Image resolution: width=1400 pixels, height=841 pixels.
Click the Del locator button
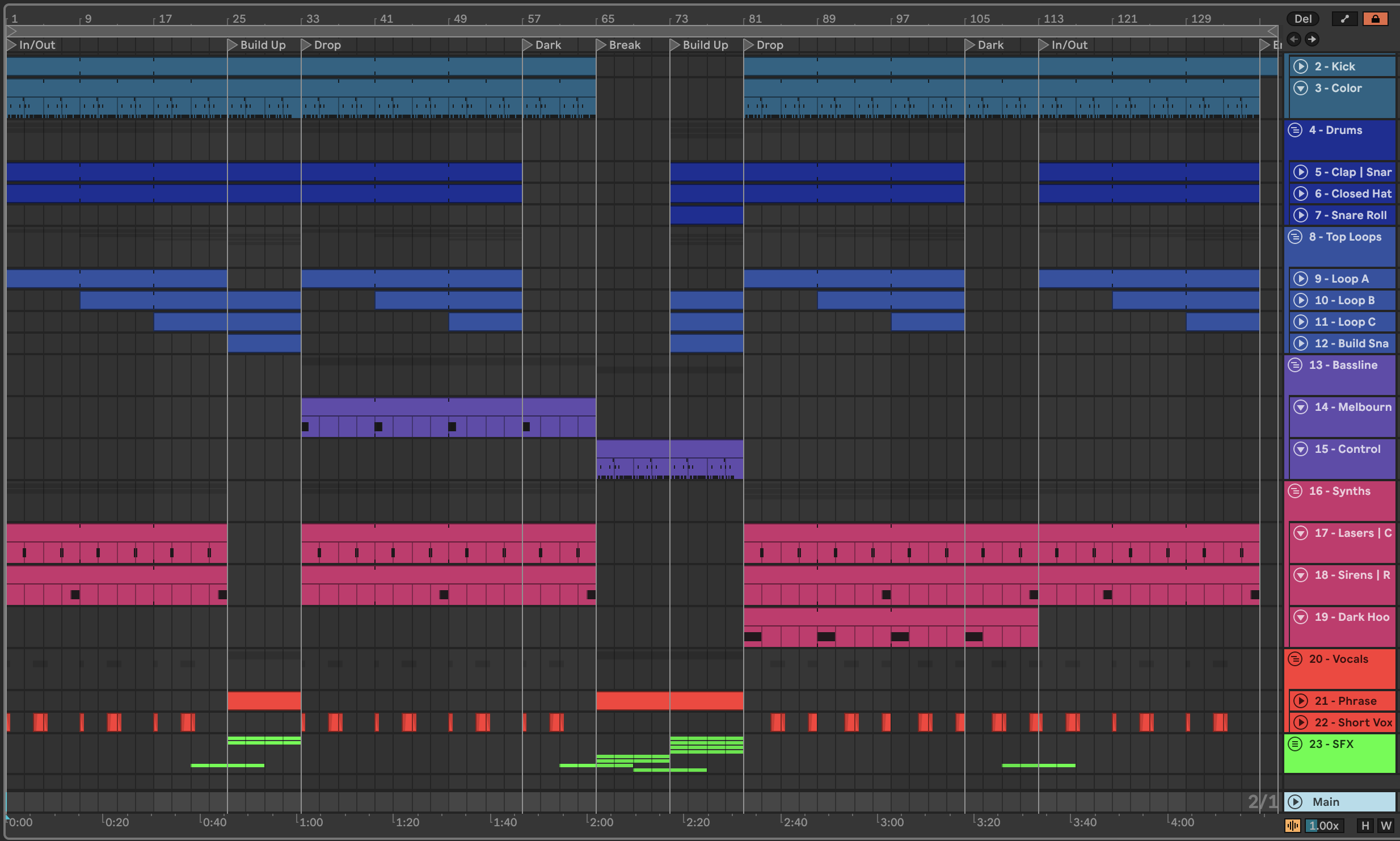point(1302,19)
